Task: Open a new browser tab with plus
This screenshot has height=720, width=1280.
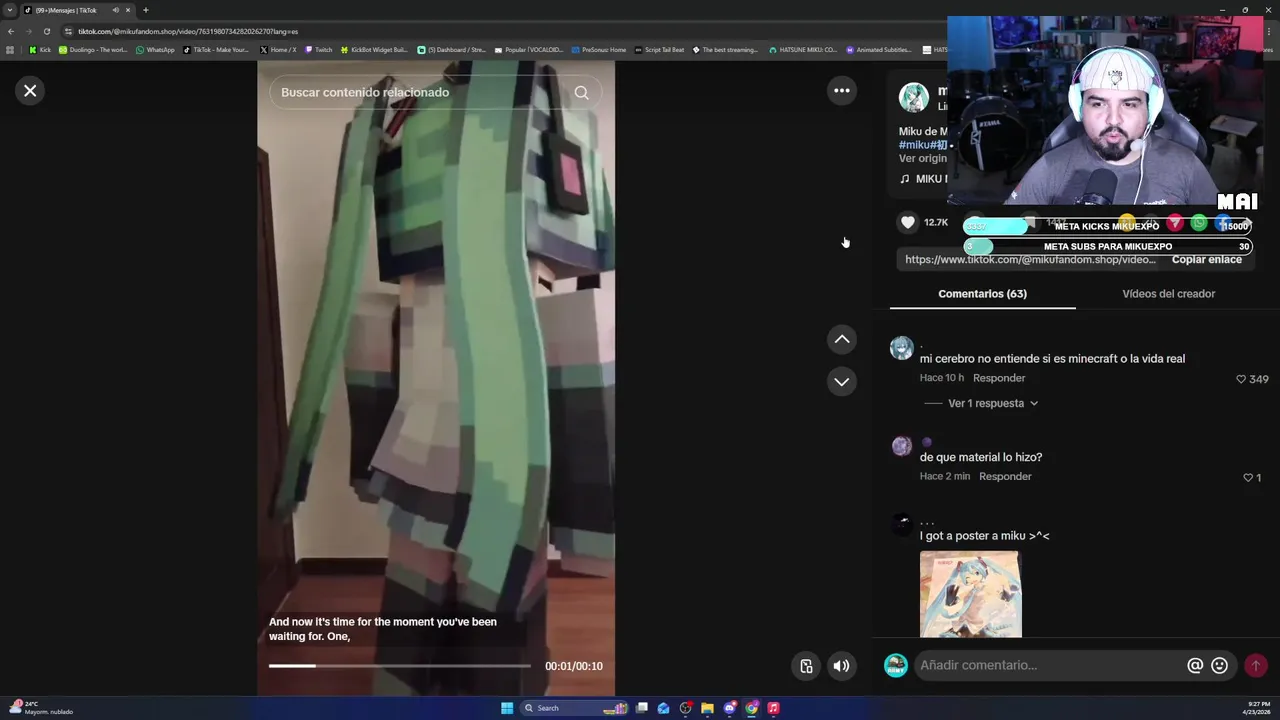Action: click(145, 10)
